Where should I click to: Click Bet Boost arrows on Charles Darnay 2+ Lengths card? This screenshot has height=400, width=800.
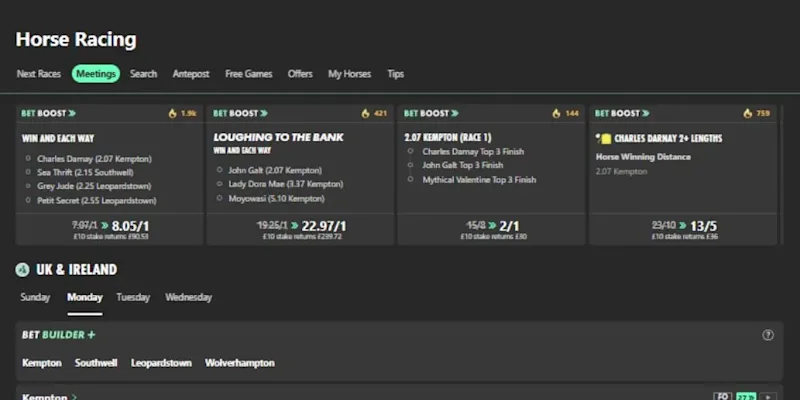point(645,113)
